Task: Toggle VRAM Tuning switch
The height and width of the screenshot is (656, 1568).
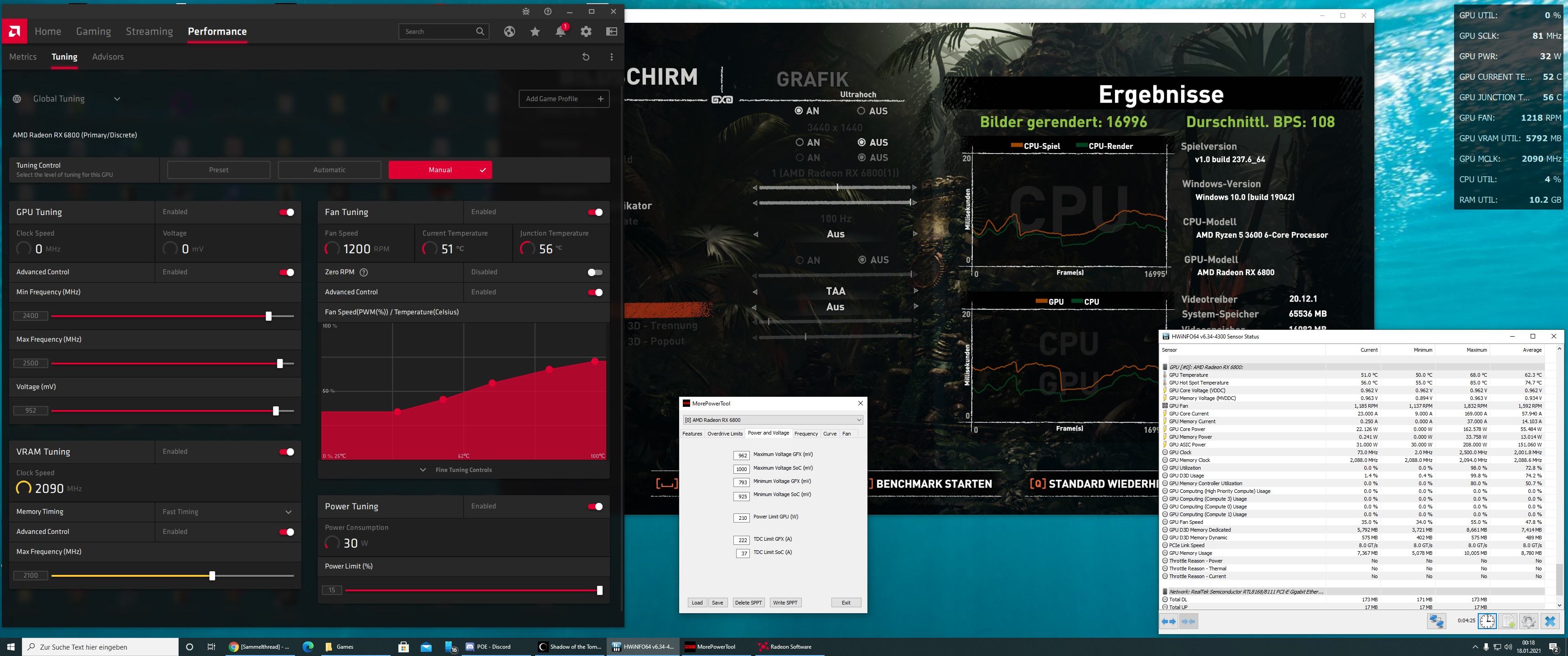Action: pos(287,452)
